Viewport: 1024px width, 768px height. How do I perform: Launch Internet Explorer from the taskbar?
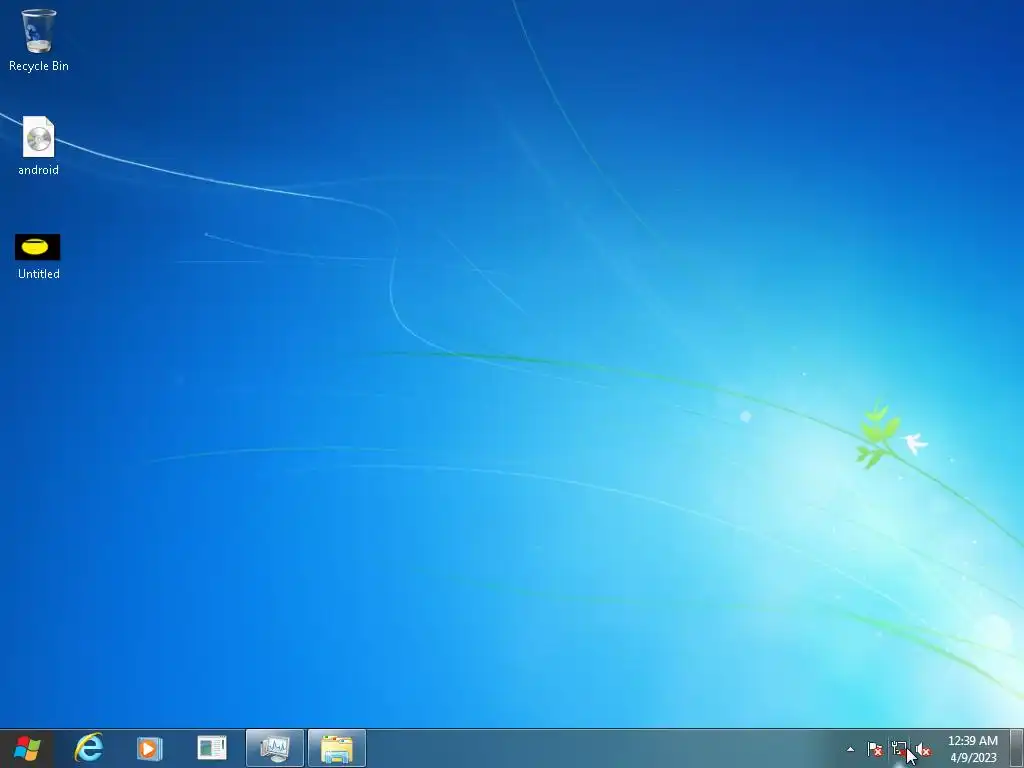(x=89, y=748)
